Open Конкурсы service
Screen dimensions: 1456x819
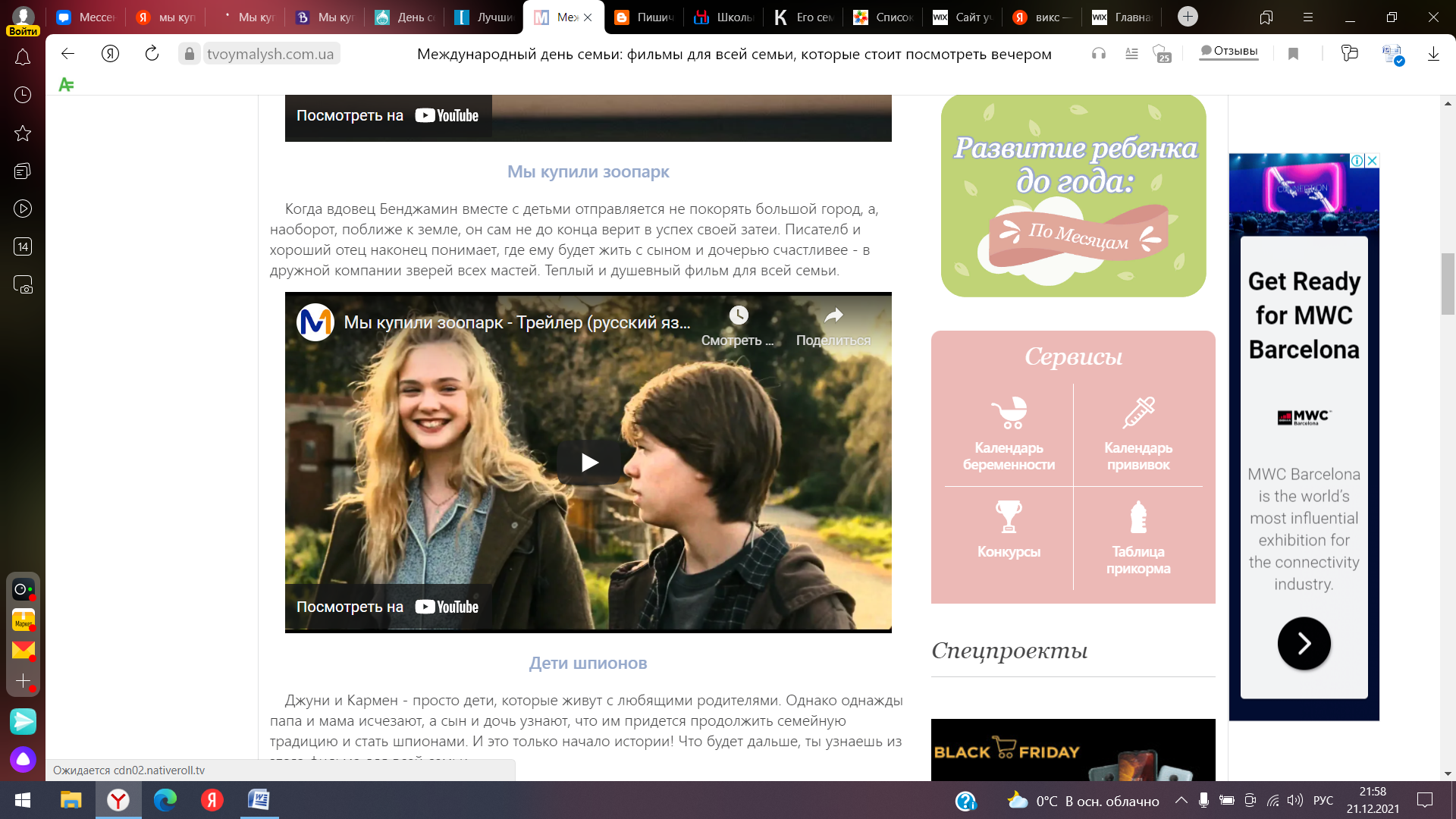pyautogui.click(x=1009, y=531)
